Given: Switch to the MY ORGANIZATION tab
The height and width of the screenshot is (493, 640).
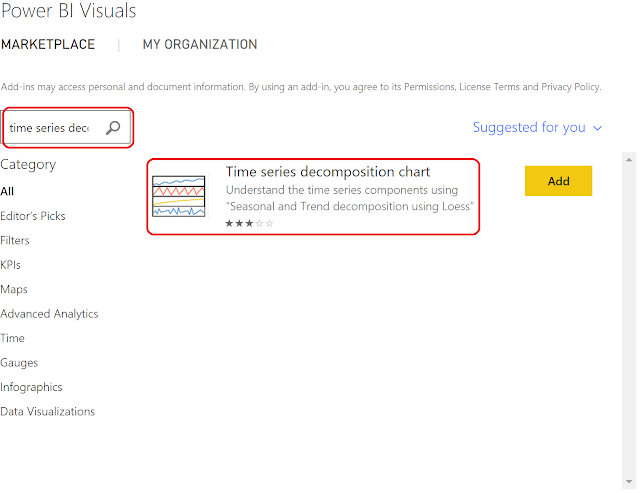Looking at the screenshot, I should click(200, 44).
